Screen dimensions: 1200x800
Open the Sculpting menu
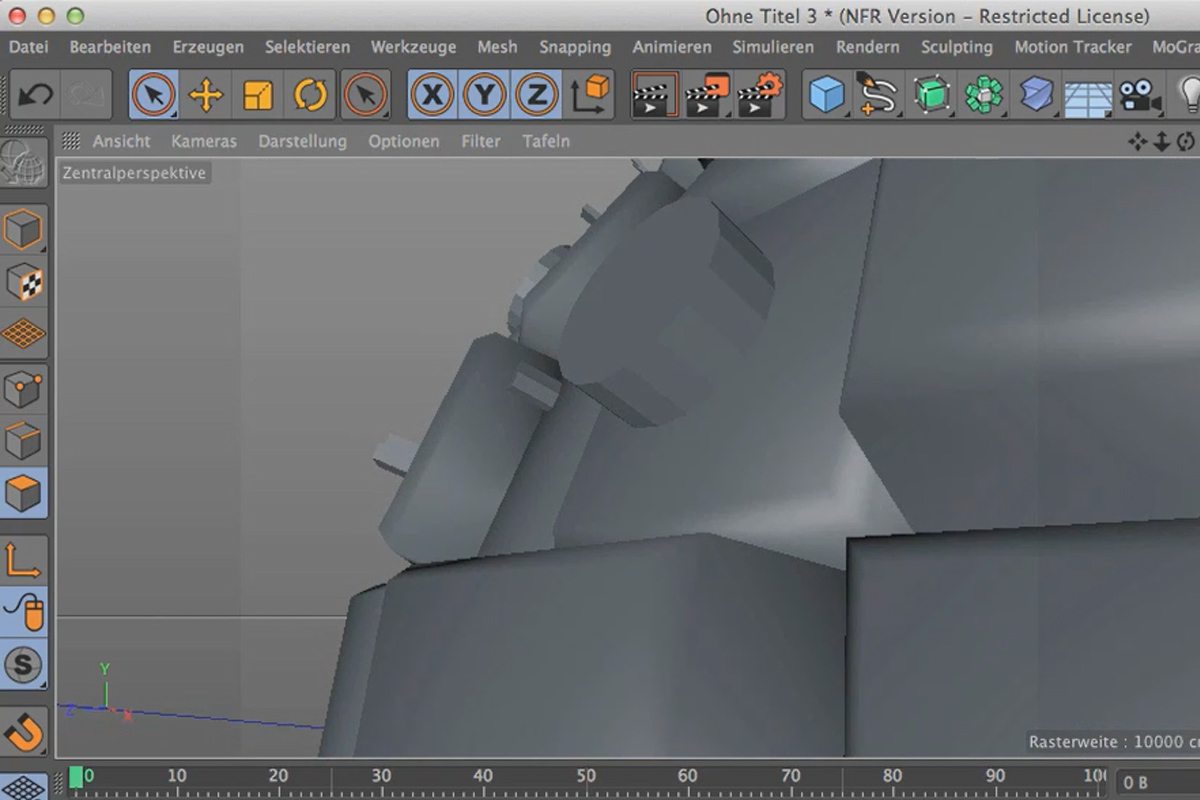957,47
